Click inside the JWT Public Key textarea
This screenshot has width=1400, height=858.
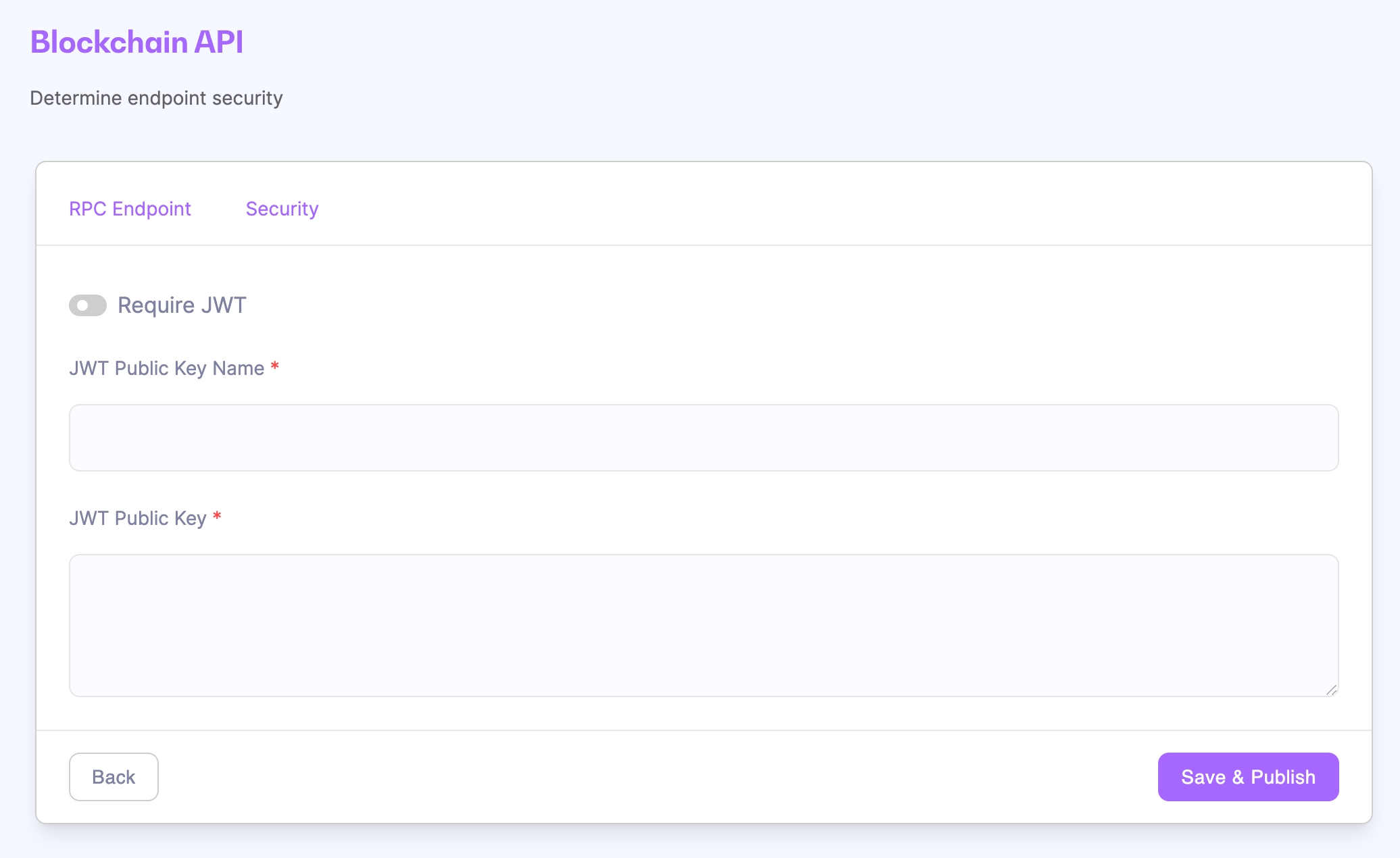coord(703,626)
